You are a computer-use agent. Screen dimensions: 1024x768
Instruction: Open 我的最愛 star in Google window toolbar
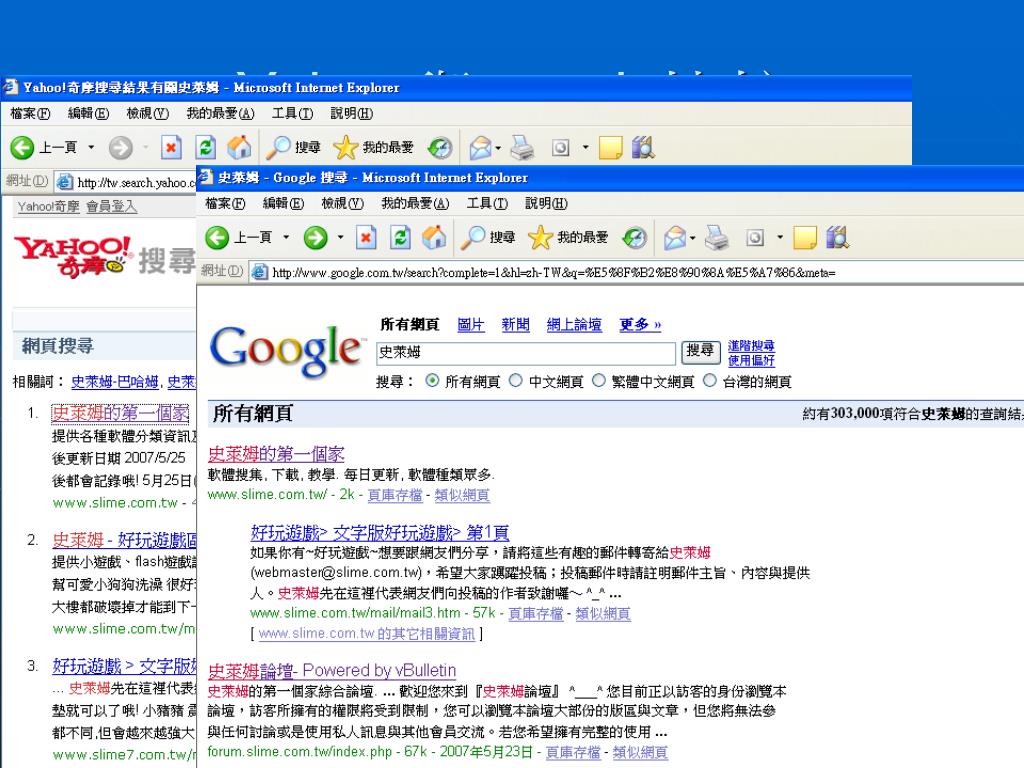[x=568, y=237]
